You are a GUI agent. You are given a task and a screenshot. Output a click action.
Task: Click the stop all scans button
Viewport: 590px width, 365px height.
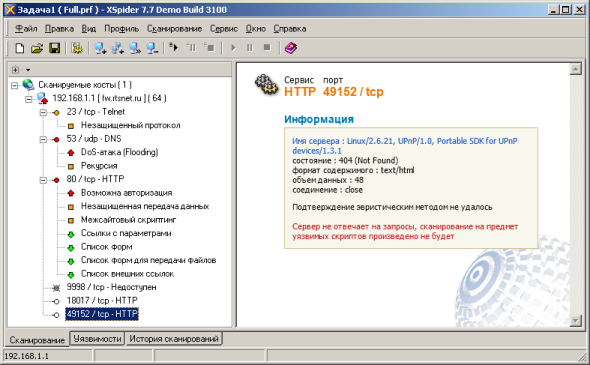pyautogui.click(x=267, y=48)
